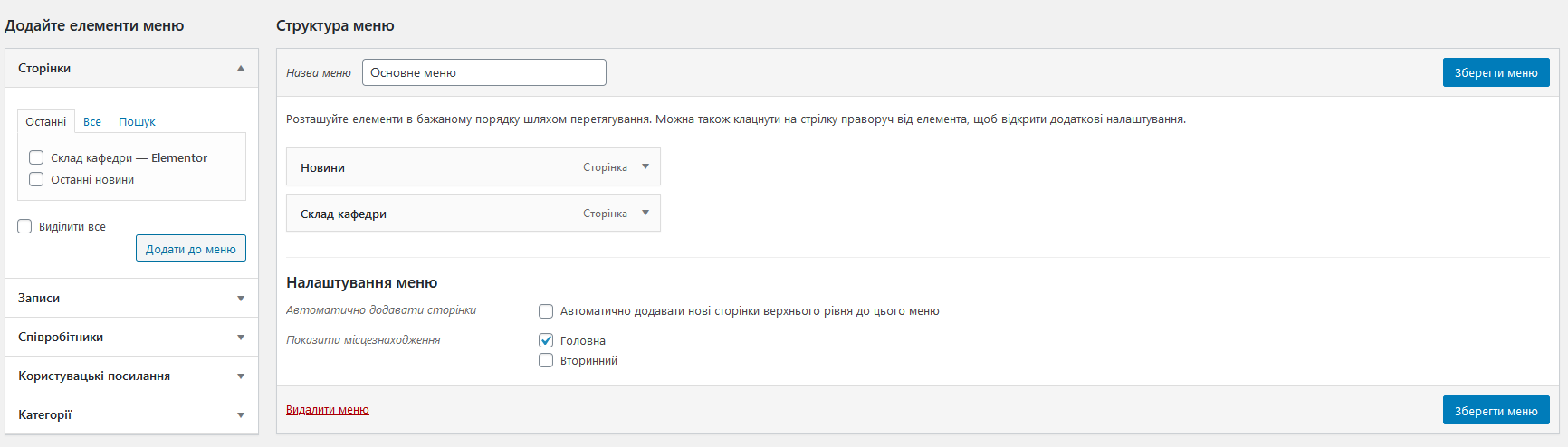
Task: Open Новини menu item settings arrow
Action: click(x=645, y=166)
